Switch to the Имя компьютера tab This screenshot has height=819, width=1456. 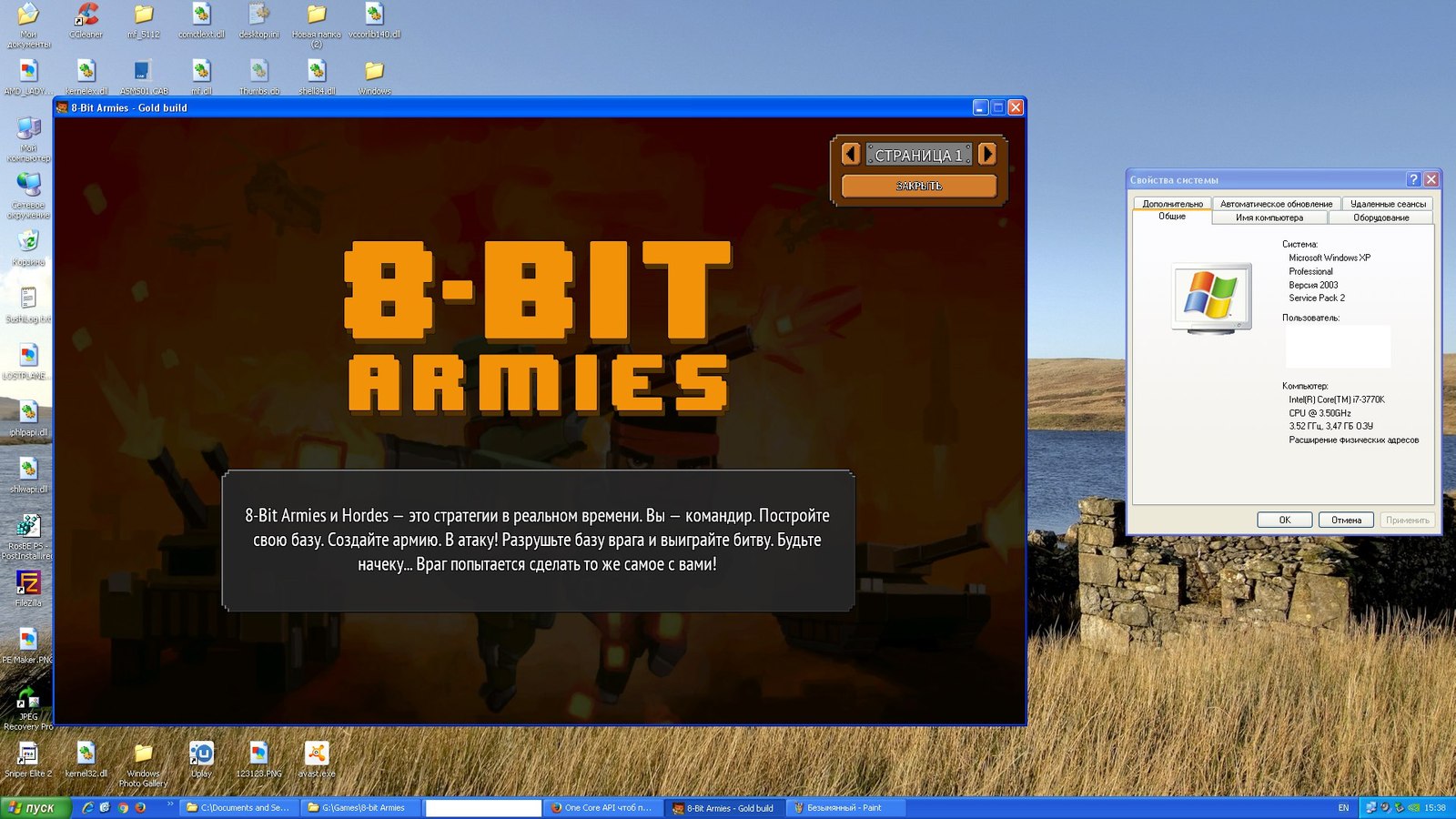pyautogui.click(x=1269, y=217)
